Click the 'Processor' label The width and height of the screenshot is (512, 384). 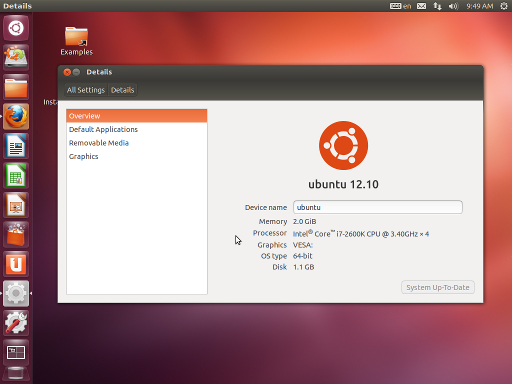[x=269, y=233]
